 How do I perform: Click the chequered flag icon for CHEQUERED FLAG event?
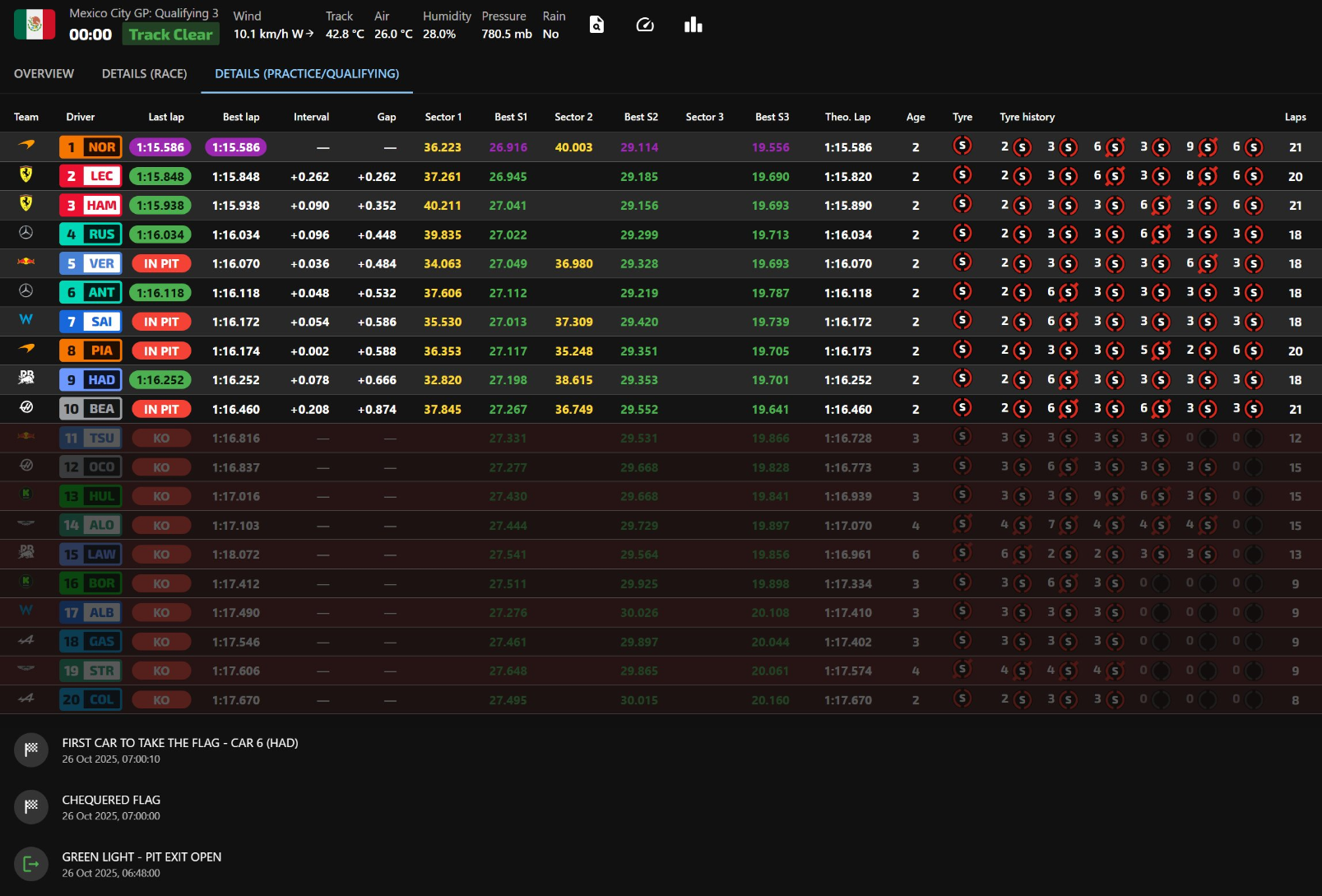coord(31,807)
